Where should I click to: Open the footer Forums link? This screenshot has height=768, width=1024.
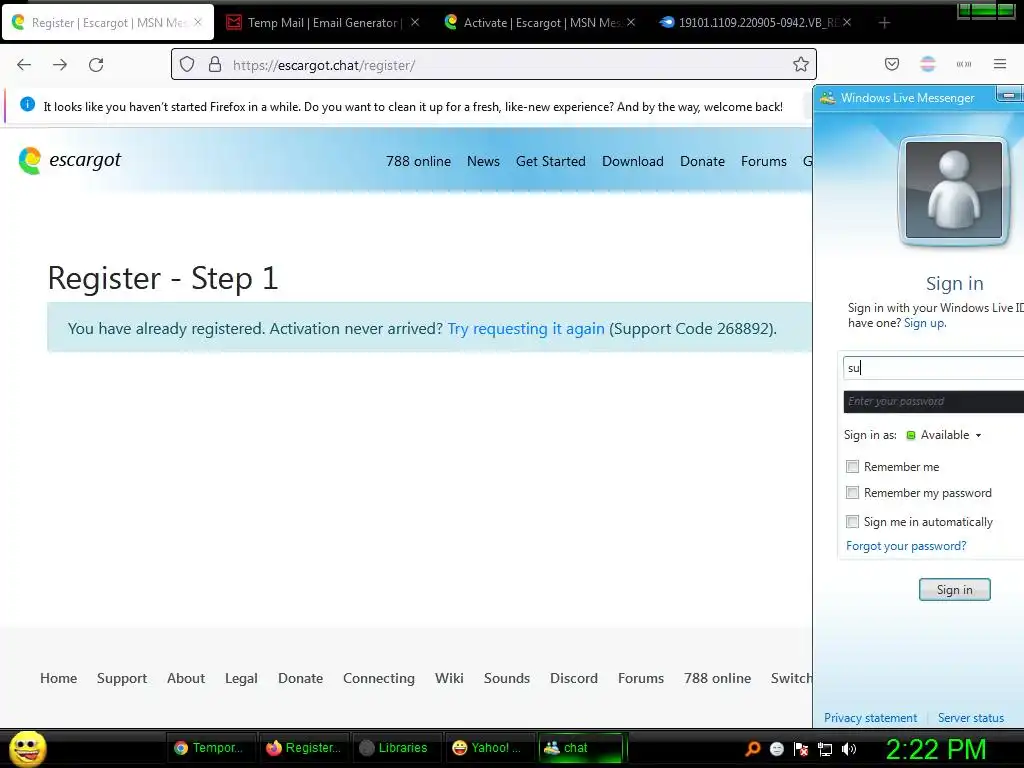point(641,679)
